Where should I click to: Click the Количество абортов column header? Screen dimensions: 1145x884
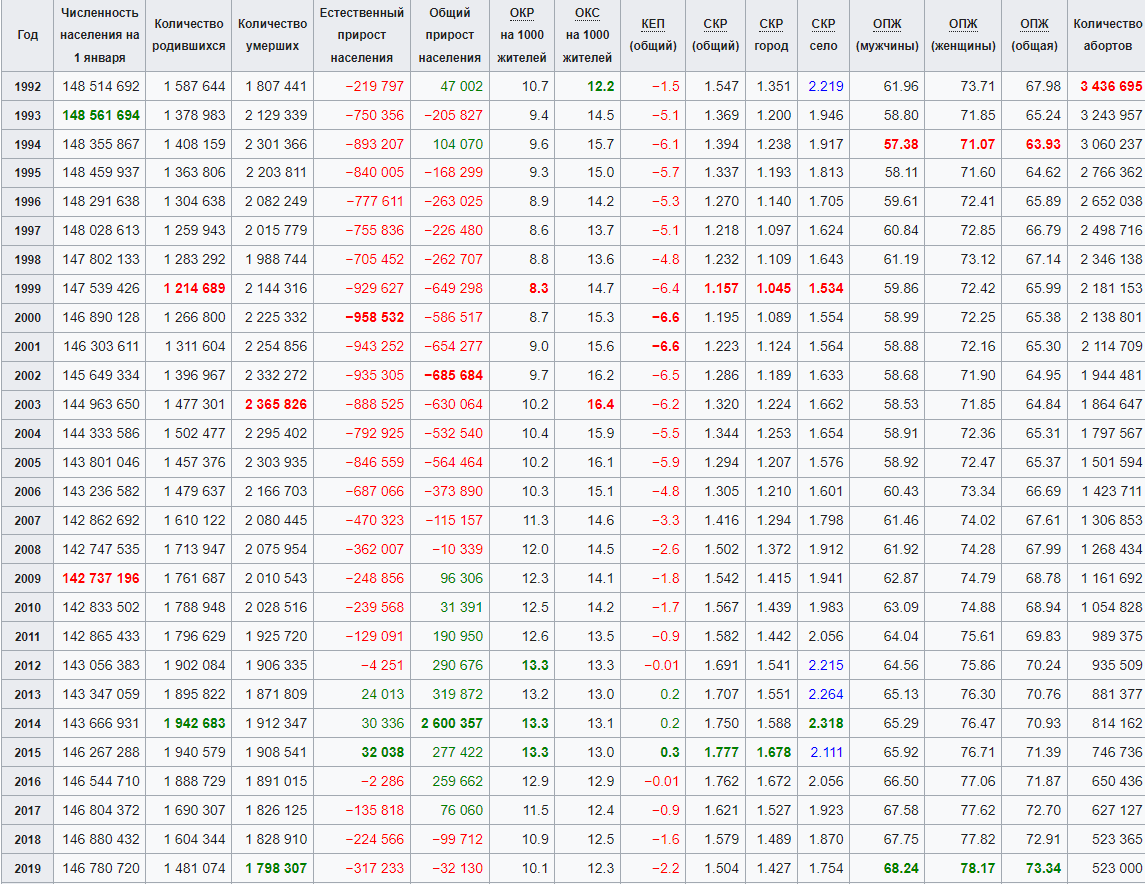[1106, 35]
